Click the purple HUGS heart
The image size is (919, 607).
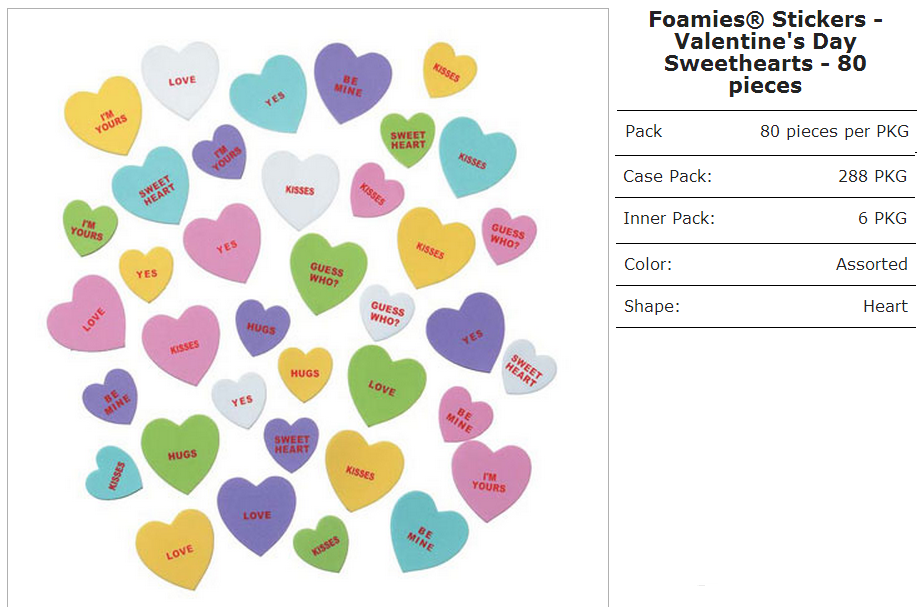[263, 327]
